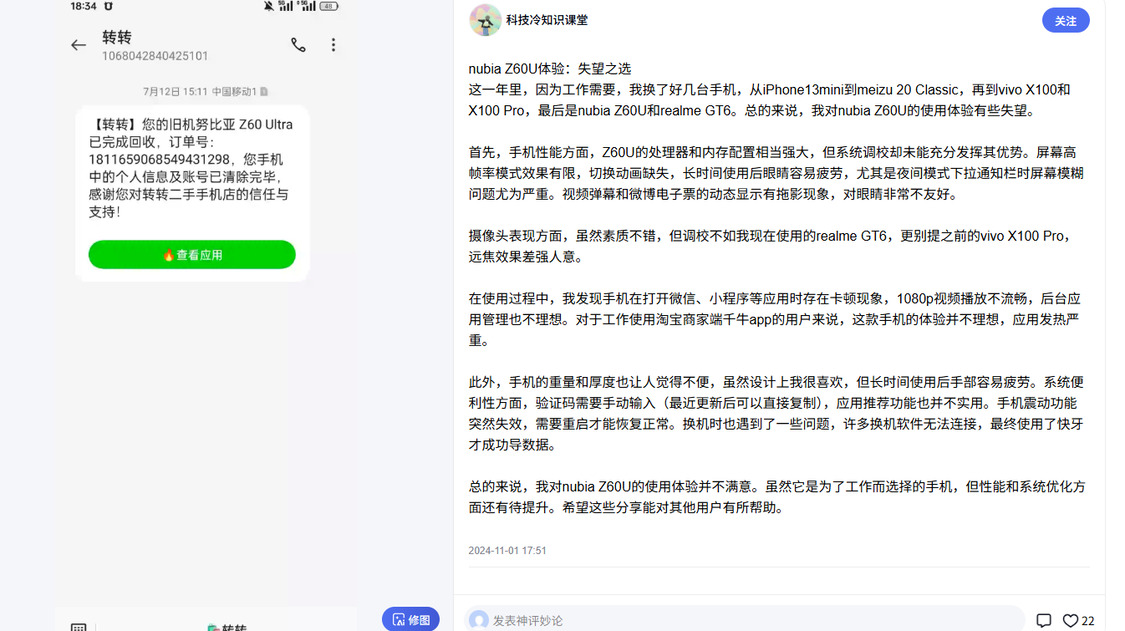Tap the phone call icon beside 转转
This screenshot has height=631, width=1125.
(298, 45)
